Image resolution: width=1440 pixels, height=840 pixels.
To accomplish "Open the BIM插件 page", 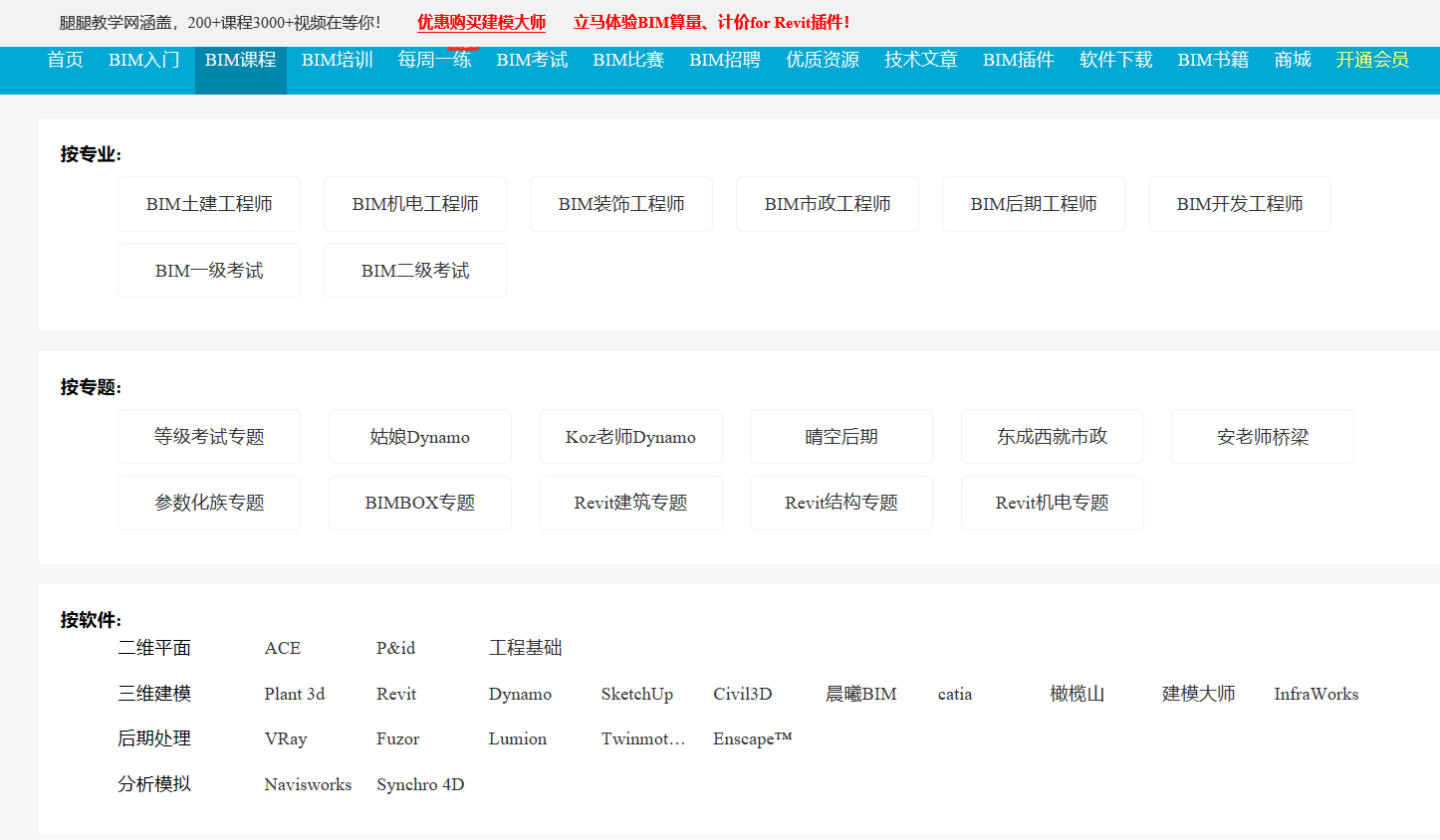I will pyautogui.click(x=1019, y=60).
